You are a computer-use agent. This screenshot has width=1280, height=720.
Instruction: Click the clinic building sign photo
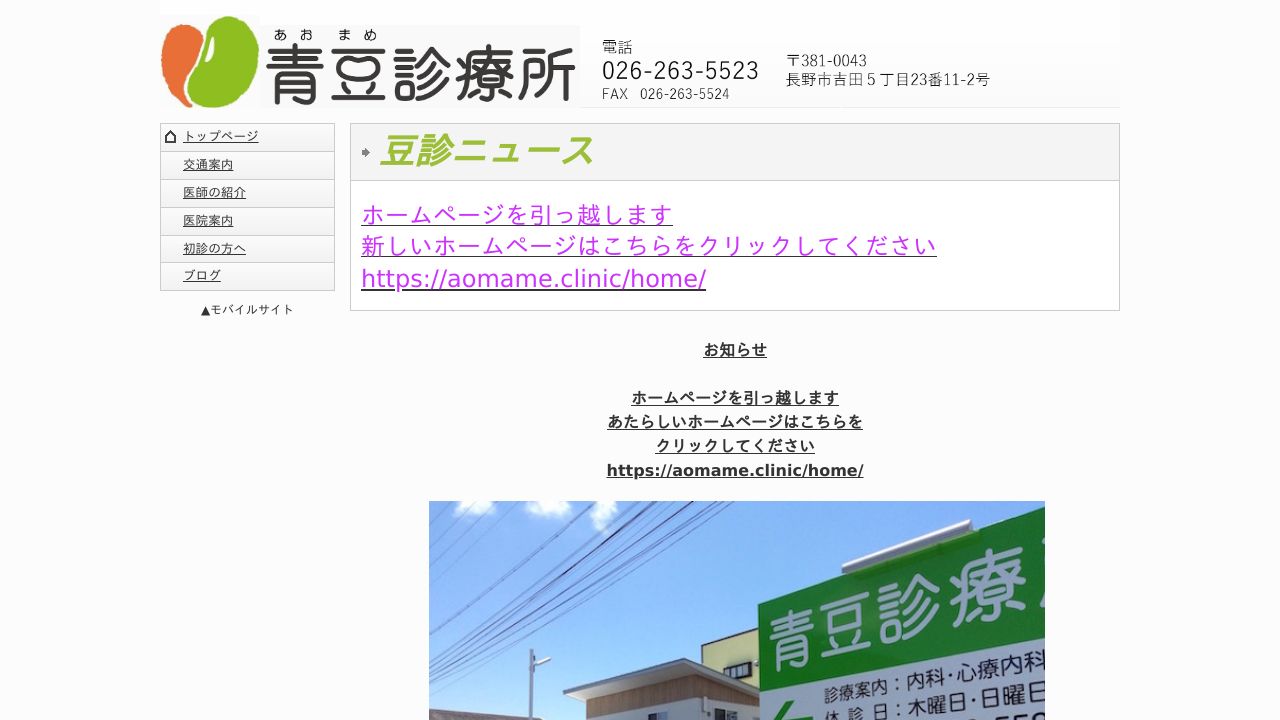(736, 610)
